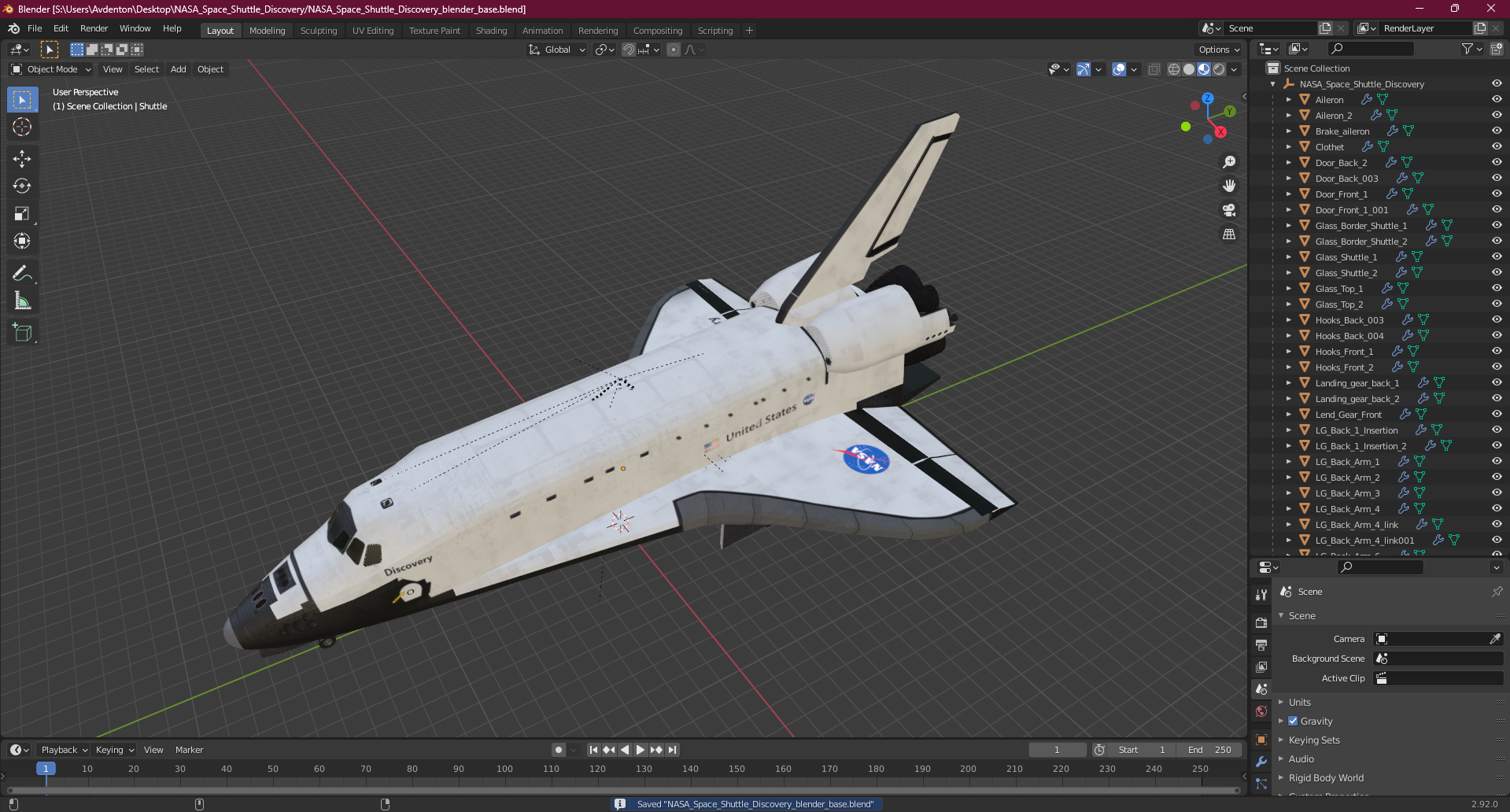
Task: Open the Keying dropdown in timeline
Action: pyautogui.click(x=115, y=750)
